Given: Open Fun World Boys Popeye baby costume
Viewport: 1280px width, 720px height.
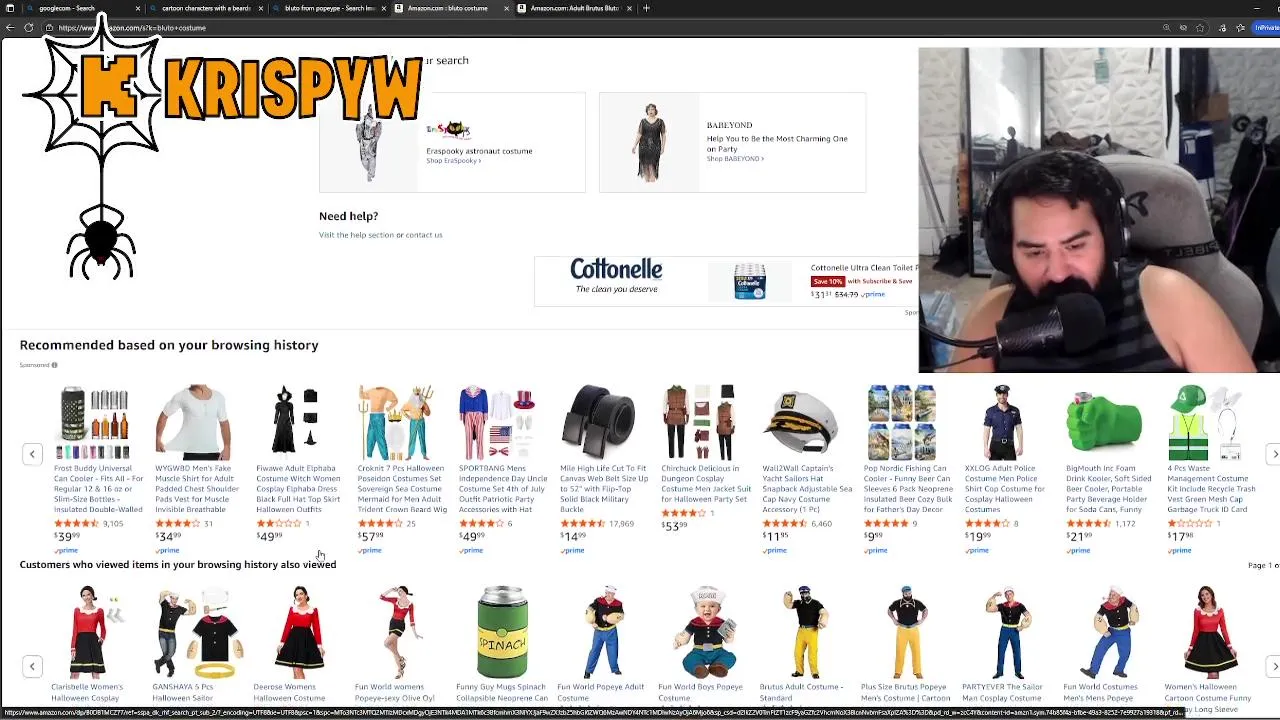Looking at the screenshot, I should pyautogui.click(x=706, y=632).
